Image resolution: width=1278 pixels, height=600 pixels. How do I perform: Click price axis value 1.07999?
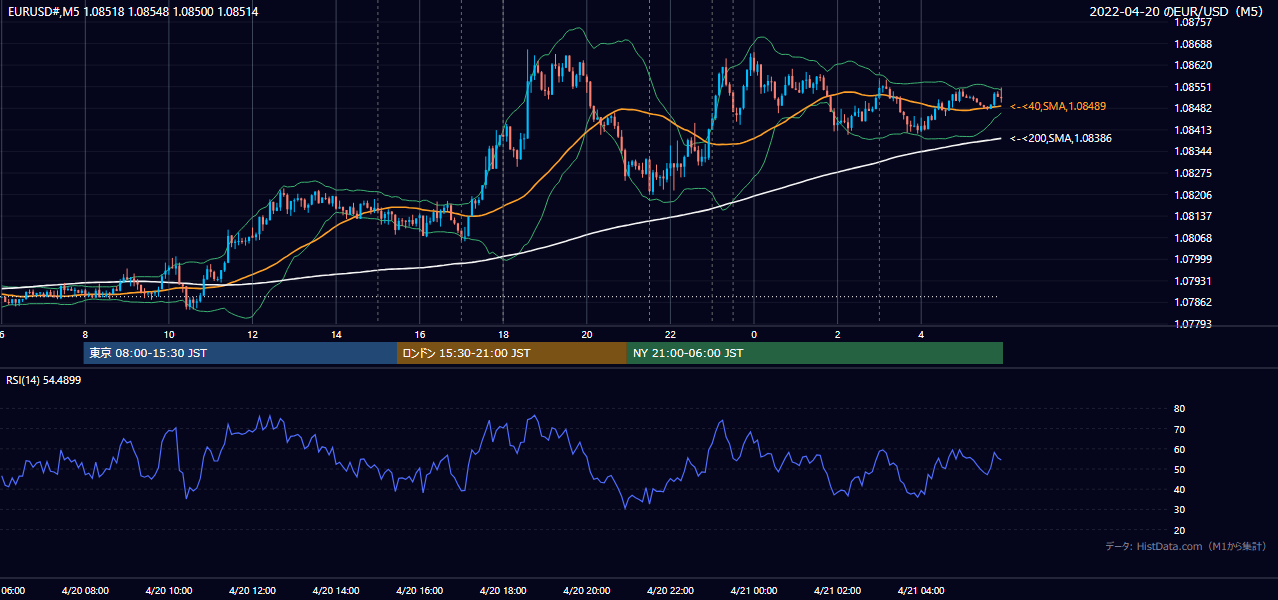[x=1193, y=259]
